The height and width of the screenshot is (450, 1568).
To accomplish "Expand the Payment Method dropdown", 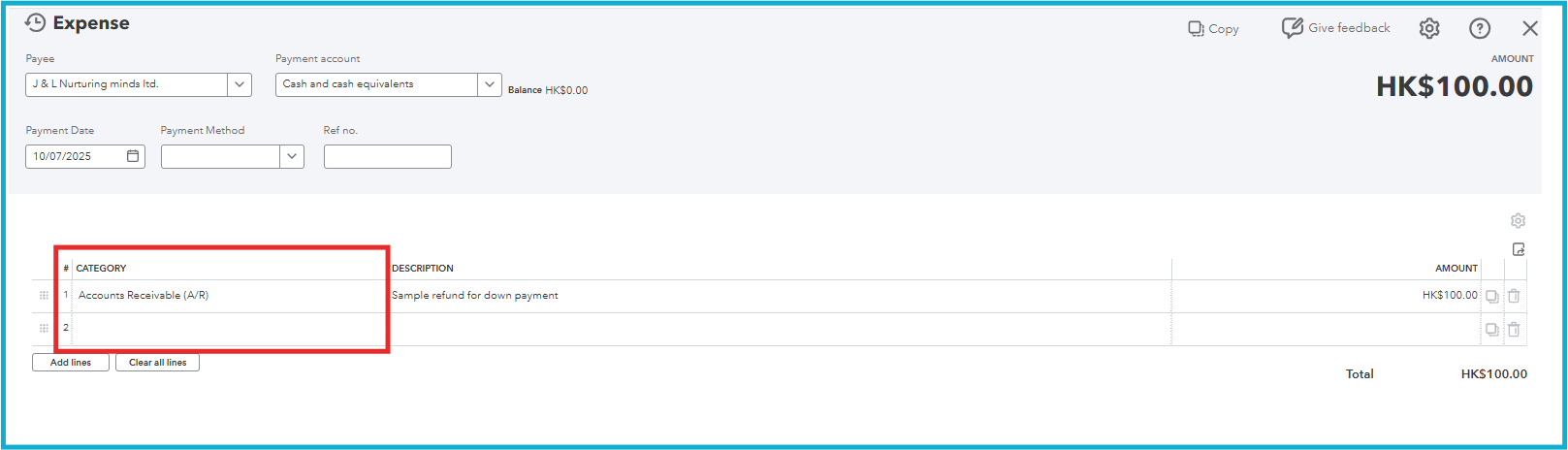I will click(x=292, y=156).
